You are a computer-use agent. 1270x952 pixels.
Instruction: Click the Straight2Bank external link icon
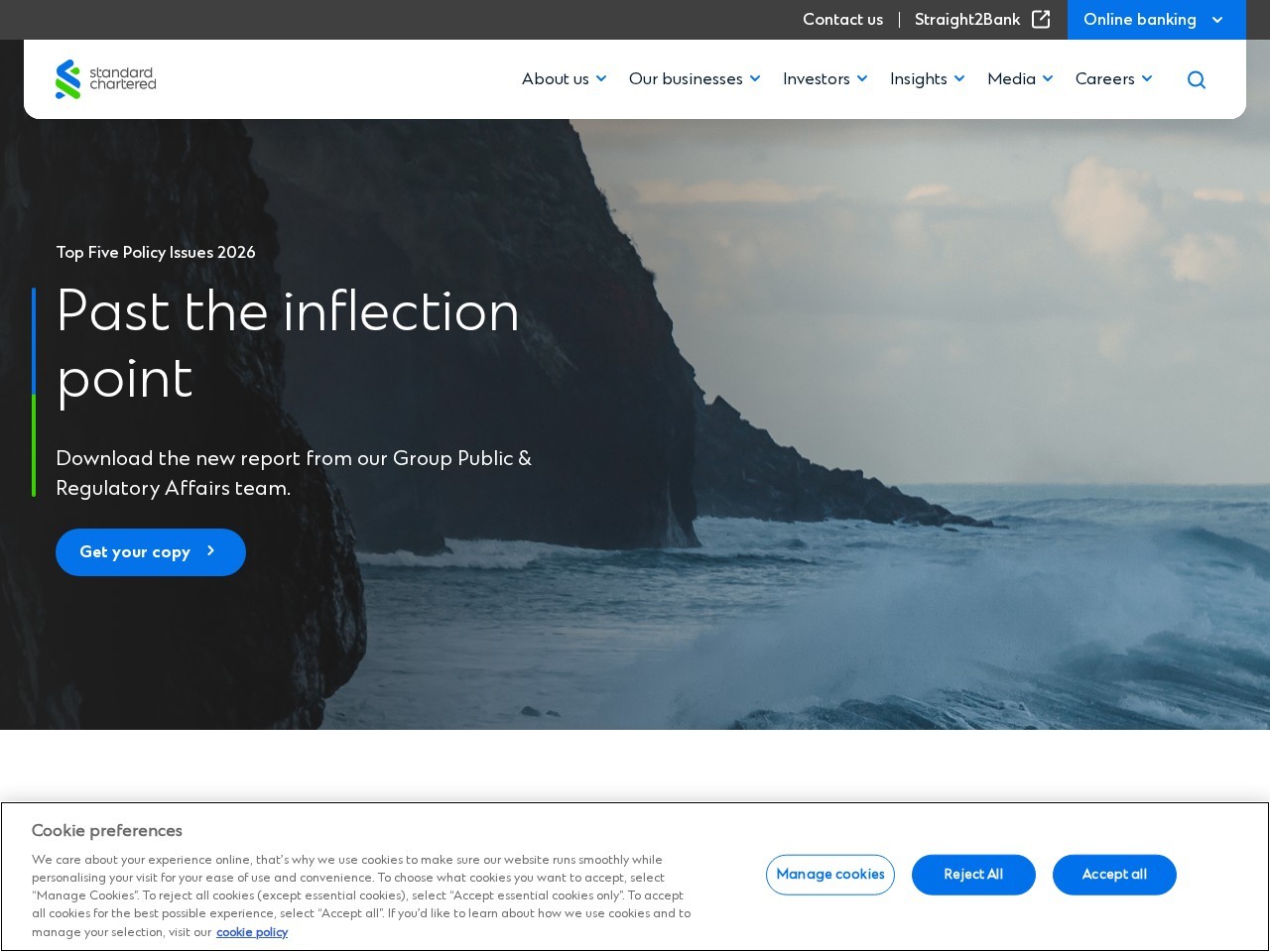coord(1041,19)
